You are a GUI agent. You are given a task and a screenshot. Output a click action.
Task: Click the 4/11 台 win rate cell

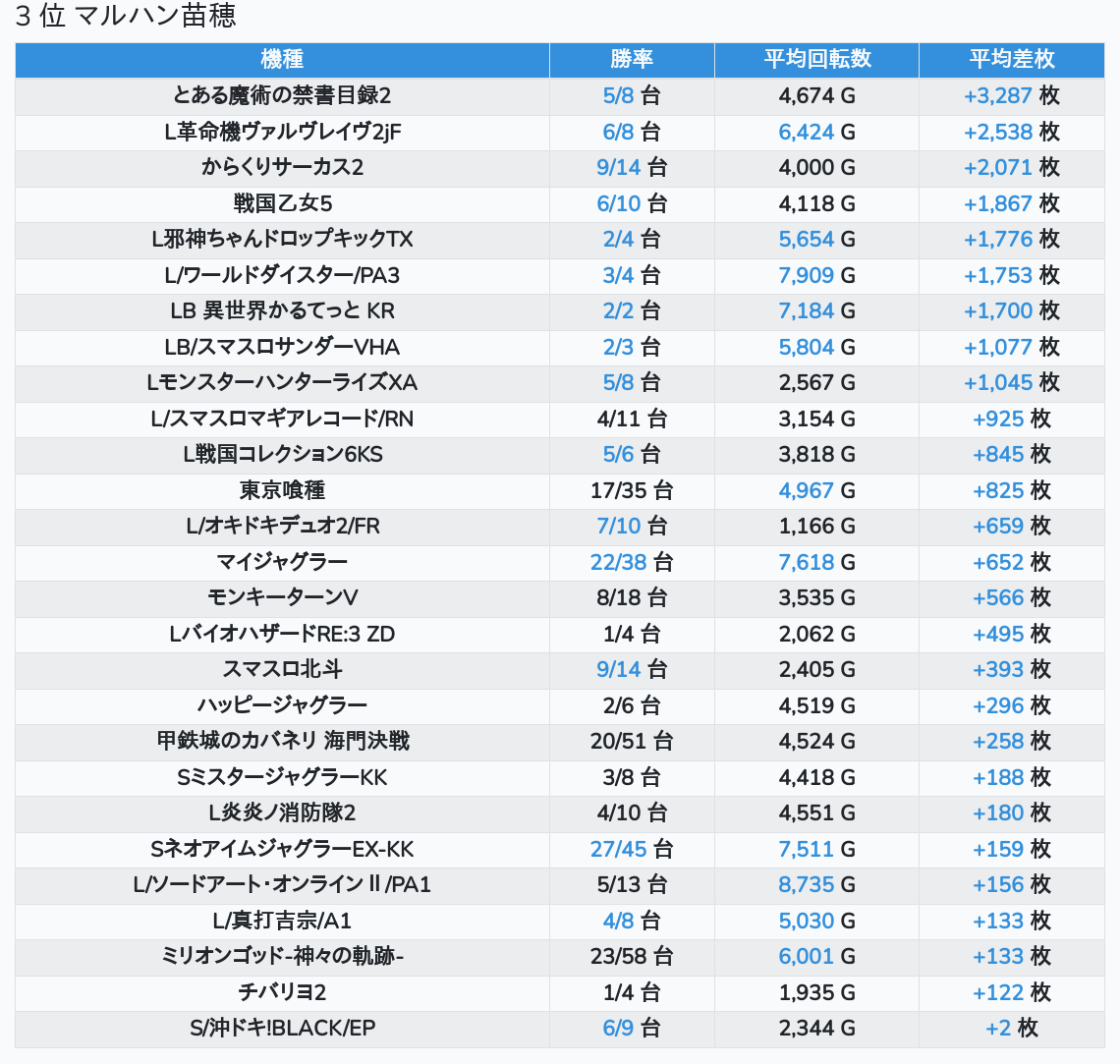click(x=632, y=420)
